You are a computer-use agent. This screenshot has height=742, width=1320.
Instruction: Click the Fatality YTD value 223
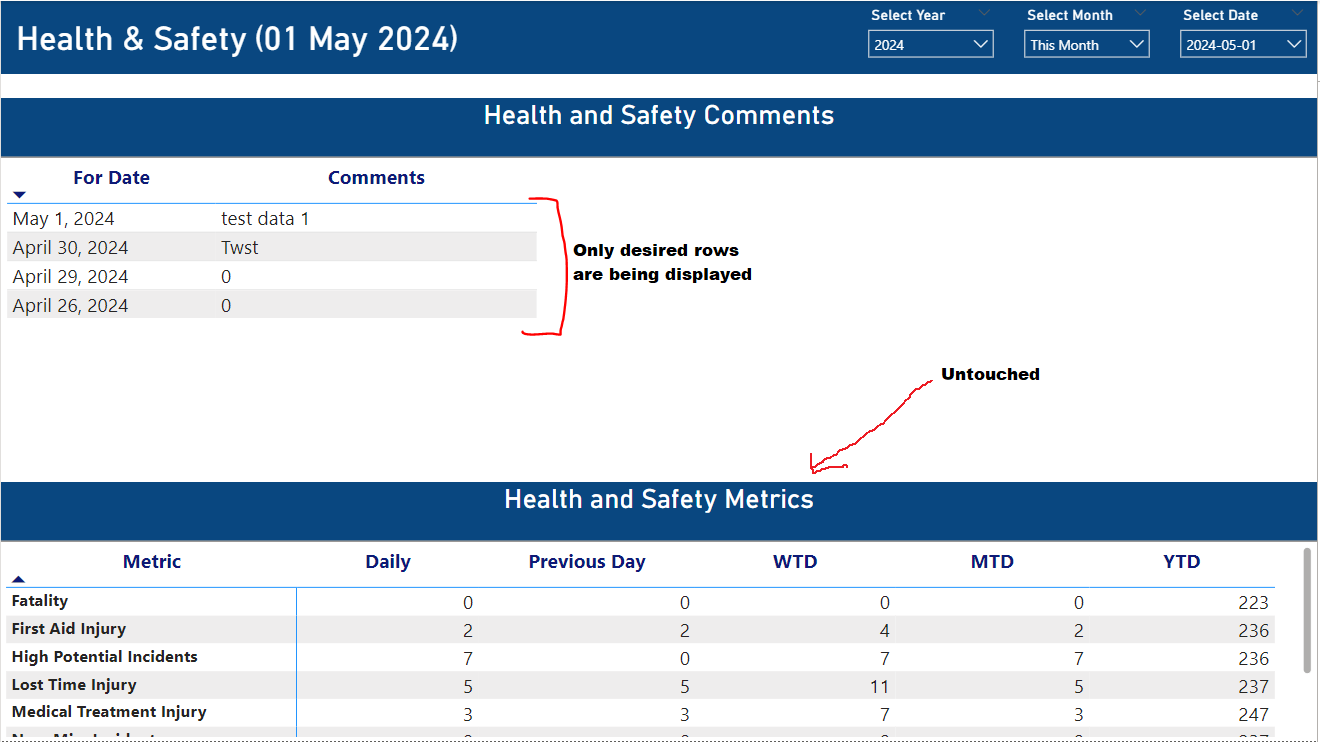point(1252,603)
